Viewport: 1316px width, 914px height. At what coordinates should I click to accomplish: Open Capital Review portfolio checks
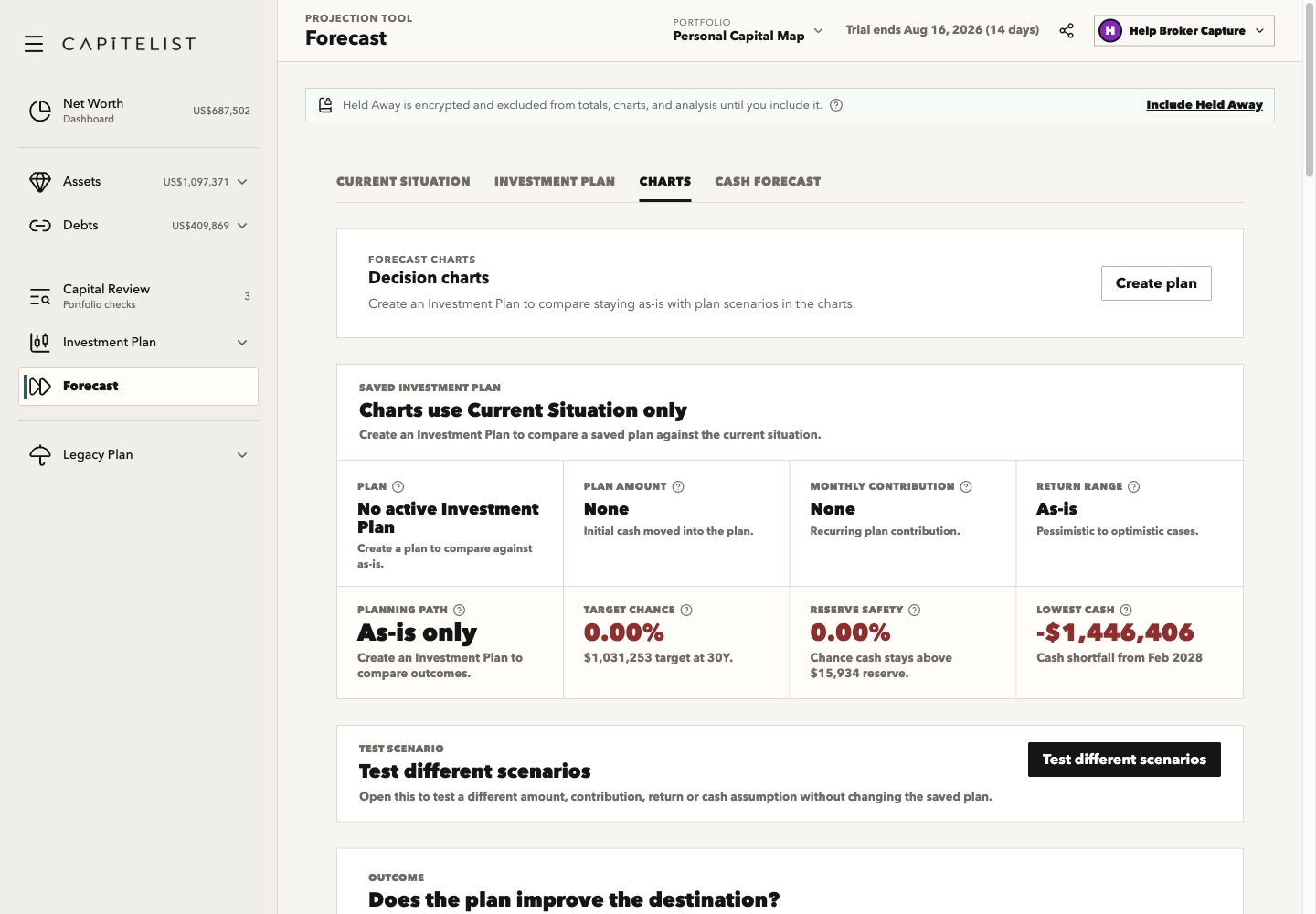point(138,296)
